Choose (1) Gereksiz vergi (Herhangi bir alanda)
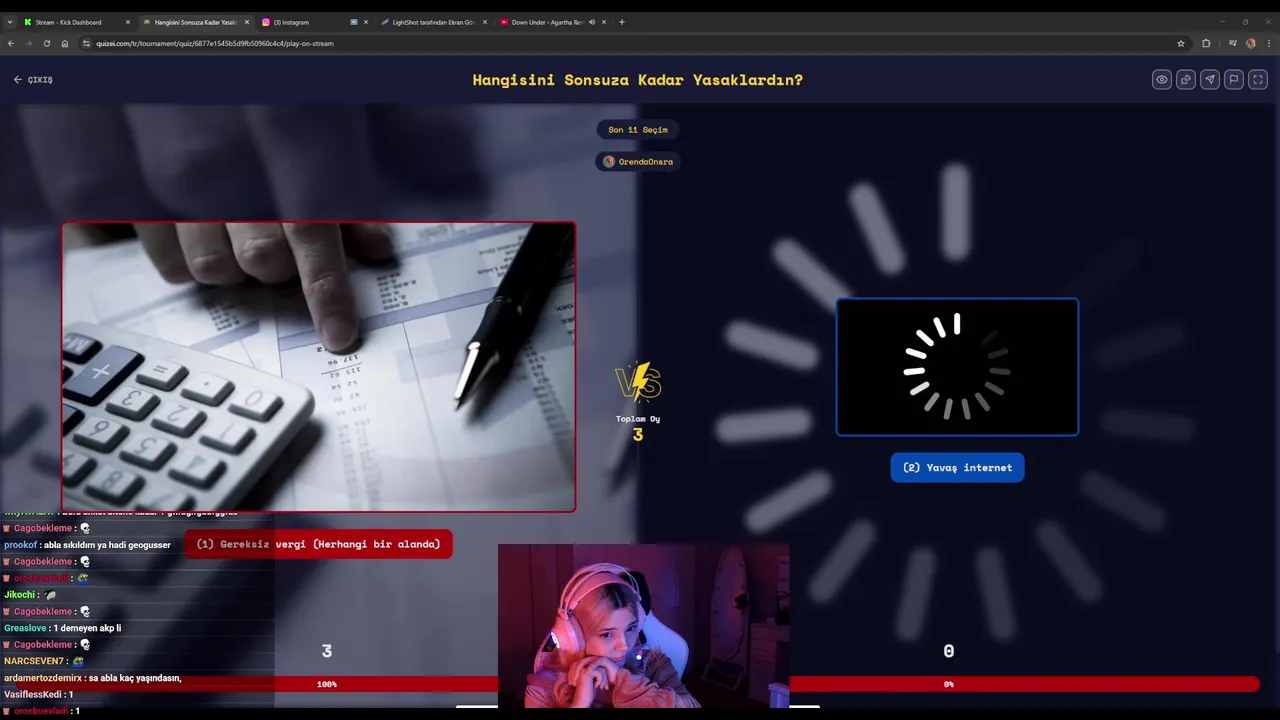This screenshot has width=1280, height=720. pyautogui.click(x=318, y=544)
